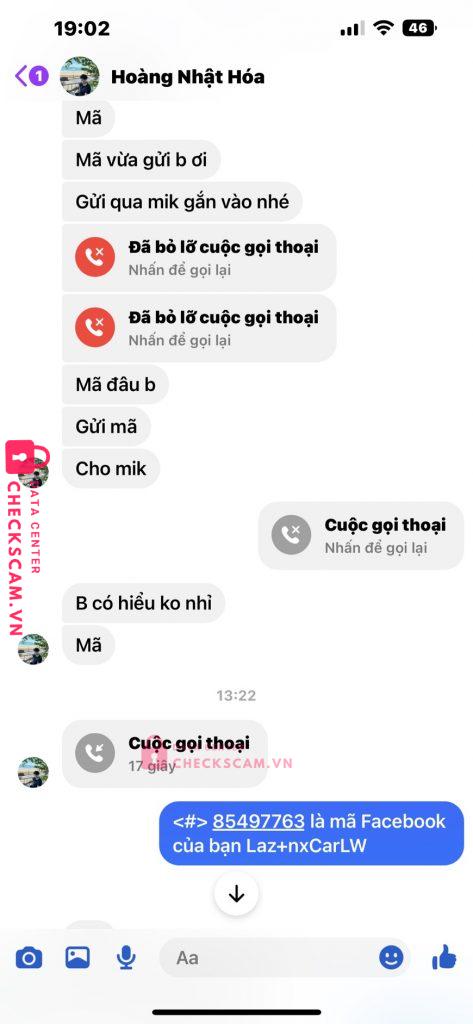Go back using the purple back arrow
Screen dimensions: 473x1024
pos(22,76)
